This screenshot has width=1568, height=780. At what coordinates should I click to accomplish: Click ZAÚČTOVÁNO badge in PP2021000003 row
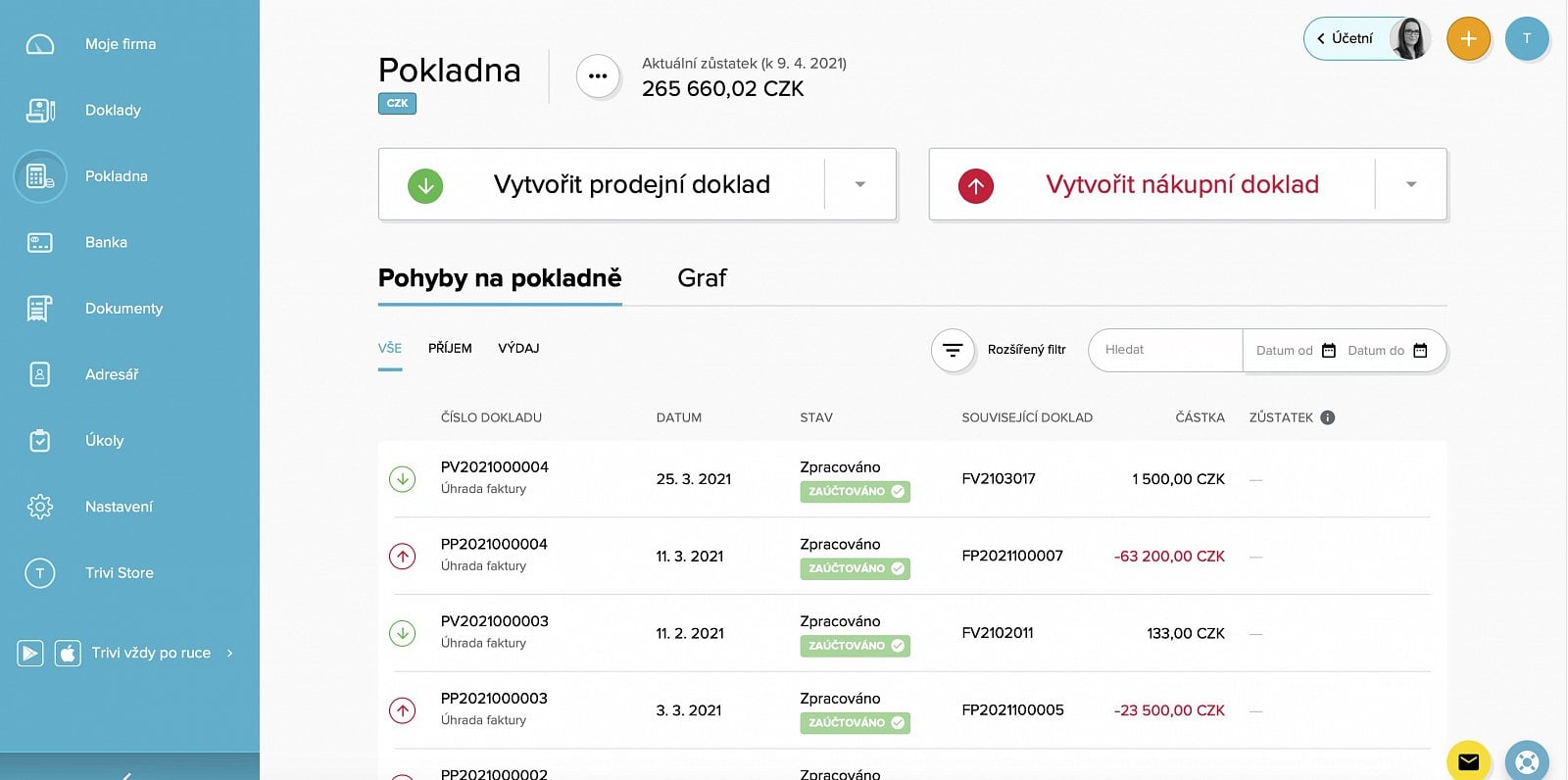point(855,723)
